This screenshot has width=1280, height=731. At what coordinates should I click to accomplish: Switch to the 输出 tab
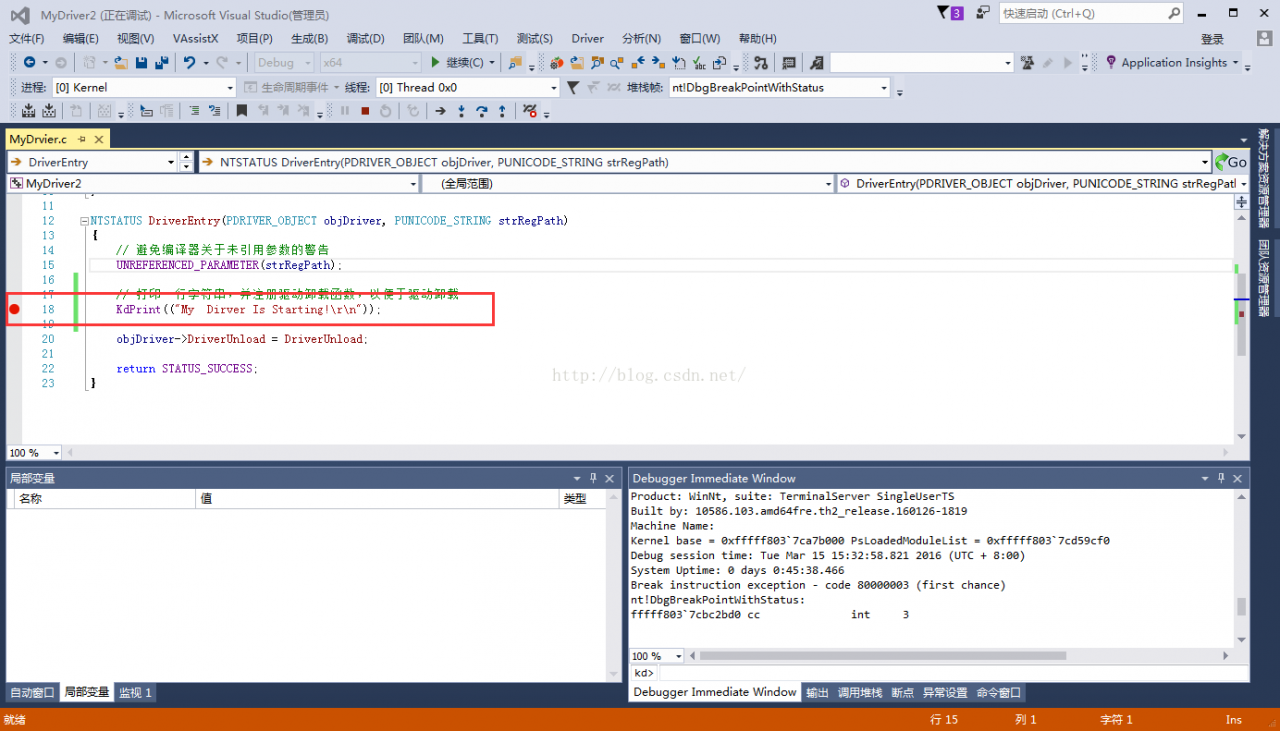tap(817, 692)
